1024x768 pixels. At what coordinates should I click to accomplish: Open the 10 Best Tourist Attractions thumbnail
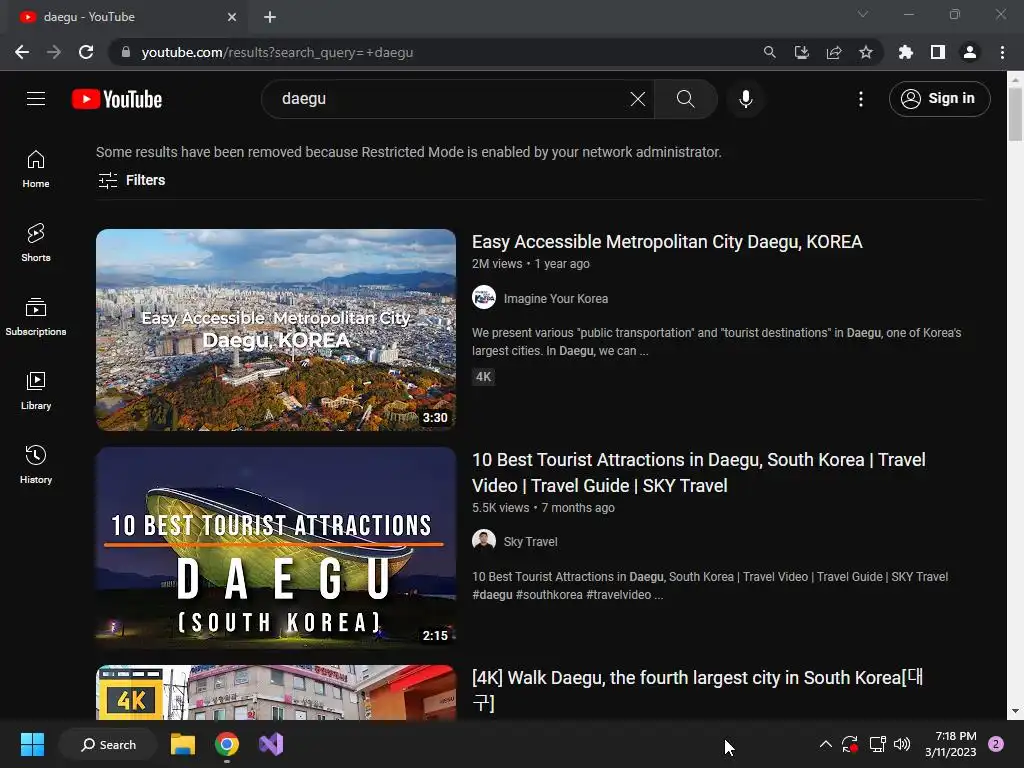[x=276, y=547]
